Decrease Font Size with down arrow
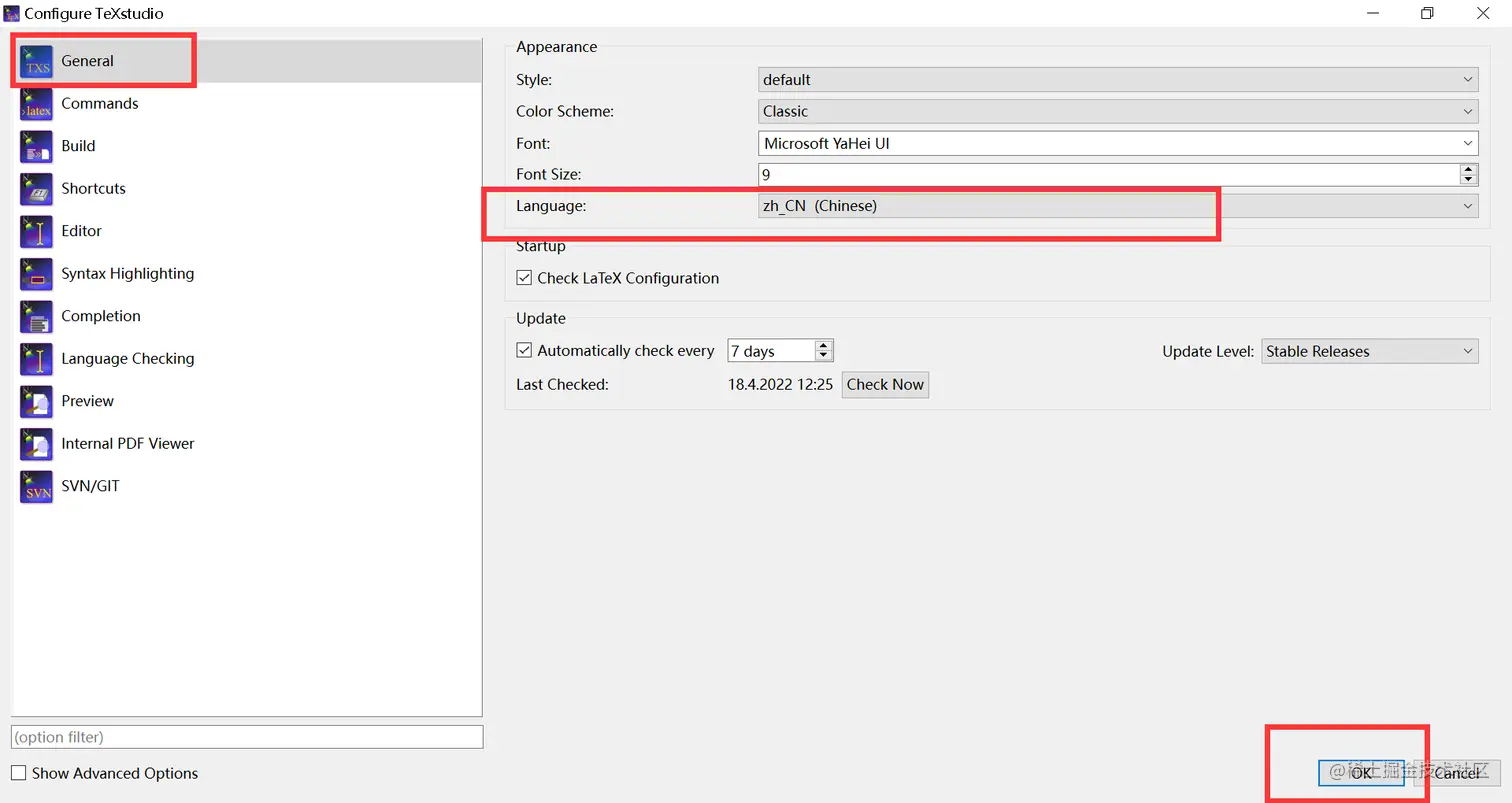Screen dimensions: 1512x803 pos(1468,180)
